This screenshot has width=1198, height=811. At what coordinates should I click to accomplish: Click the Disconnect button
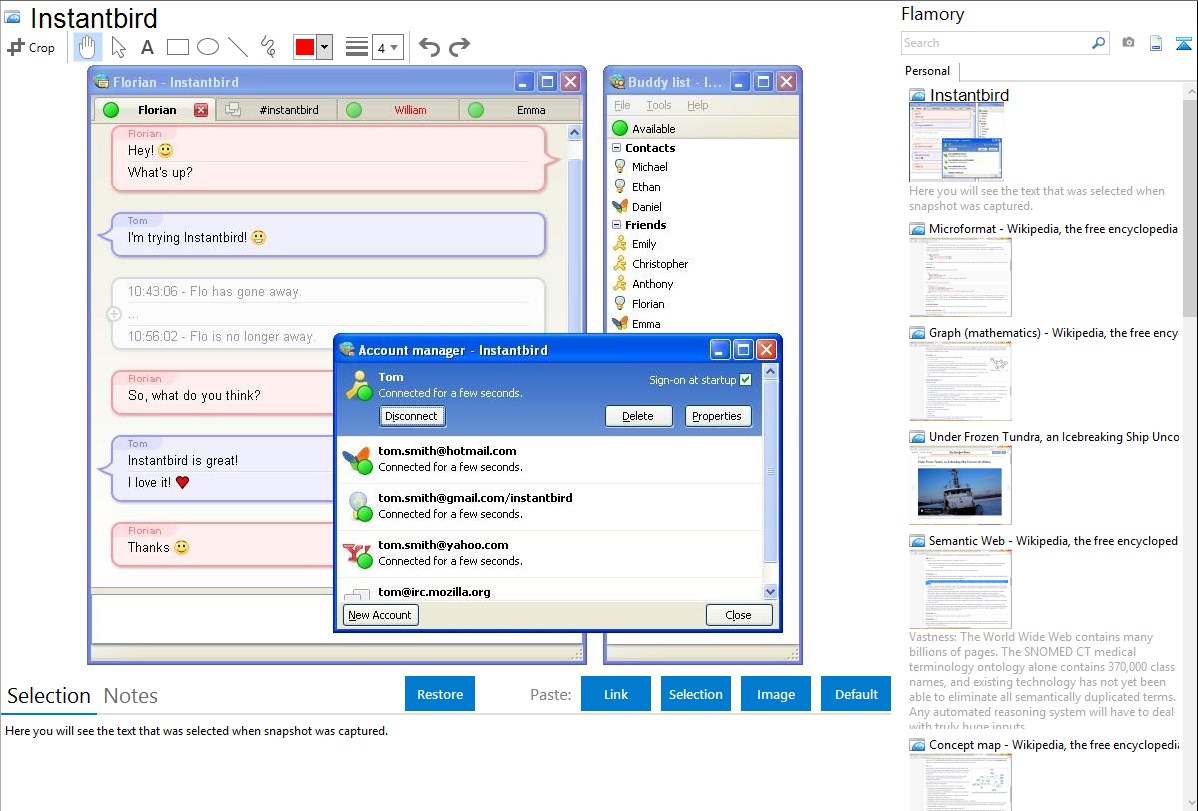[x=411, y=416]
